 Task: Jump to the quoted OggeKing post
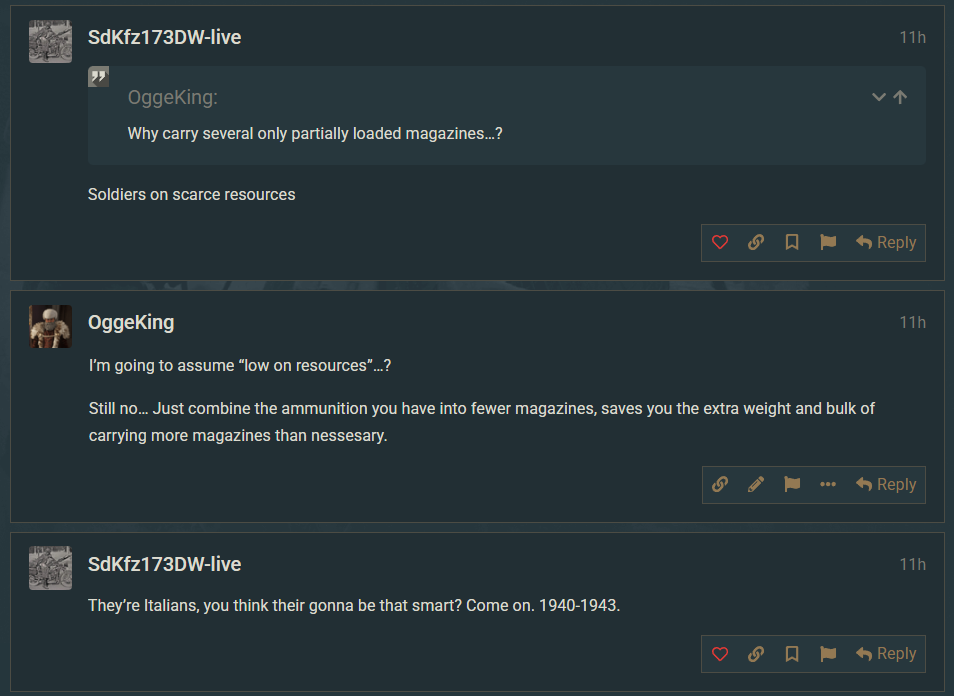[x=901, y=97]
